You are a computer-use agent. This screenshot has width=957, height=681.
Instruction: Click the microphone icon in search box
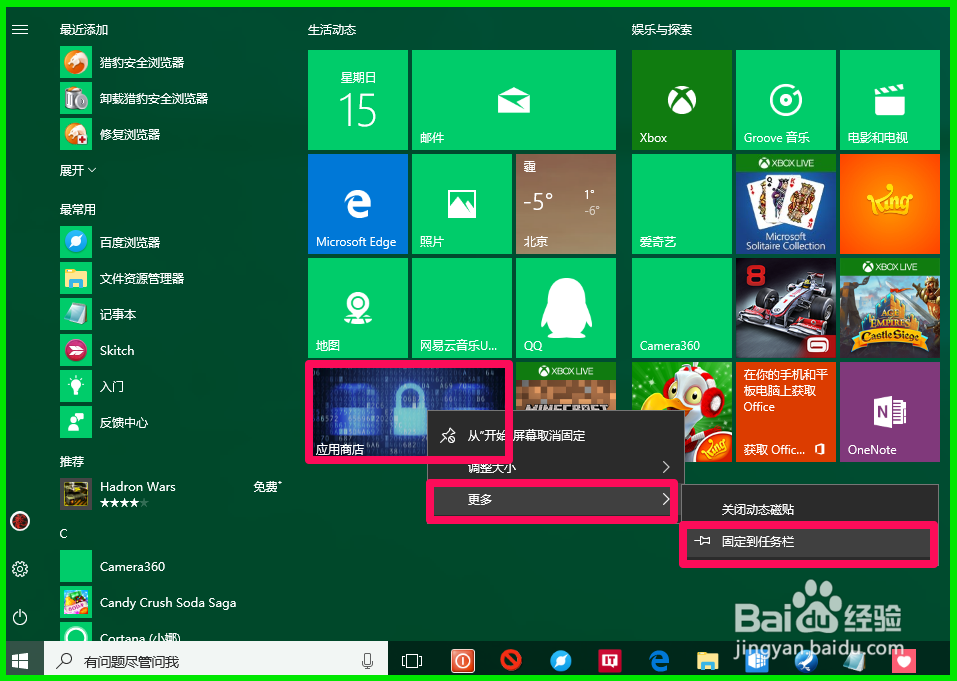367,661
